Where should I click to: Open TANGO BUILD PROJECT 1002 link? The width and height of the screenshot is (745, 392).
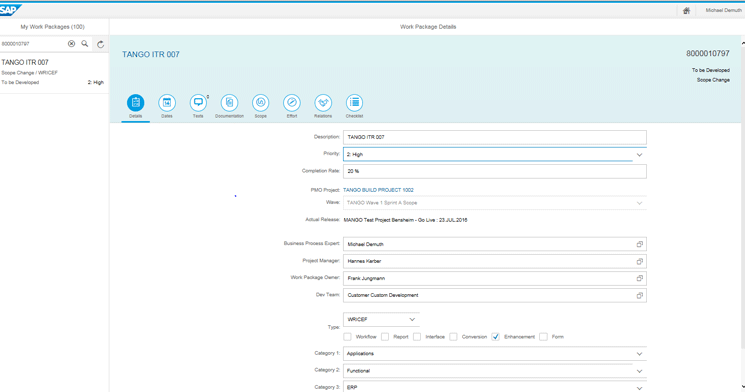pyautogui.click(x=378, y=190)
